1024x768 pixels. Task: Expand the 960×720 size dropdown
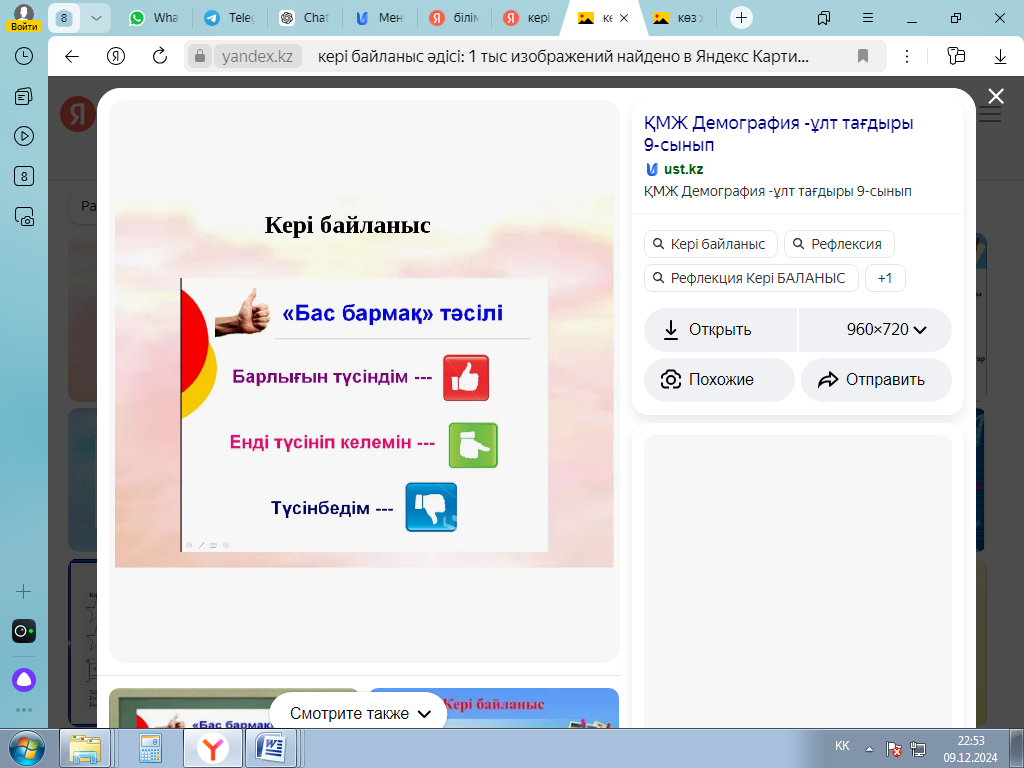886,330
